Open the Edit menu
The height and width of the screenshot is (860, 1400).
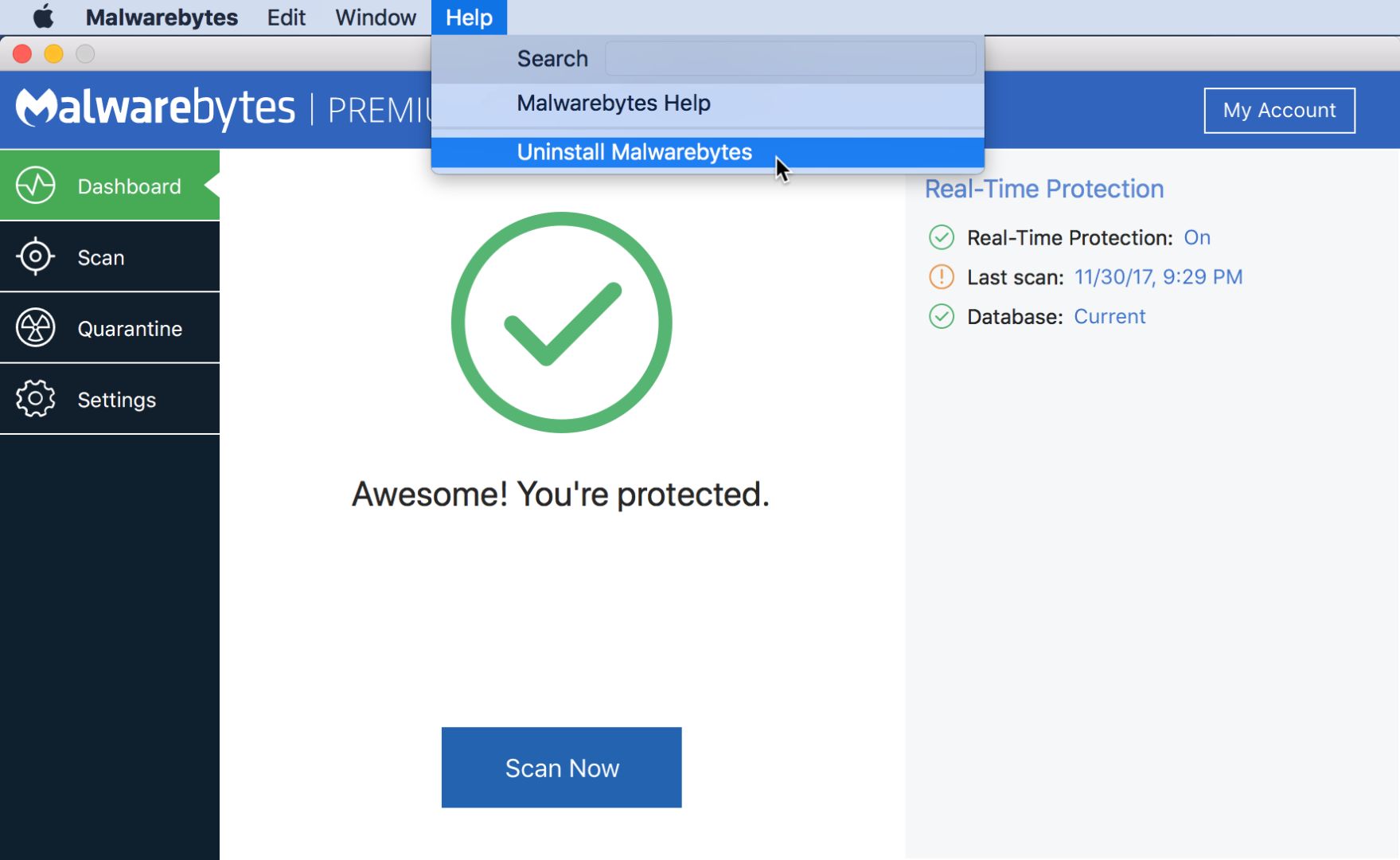click(x=287, y=18)
